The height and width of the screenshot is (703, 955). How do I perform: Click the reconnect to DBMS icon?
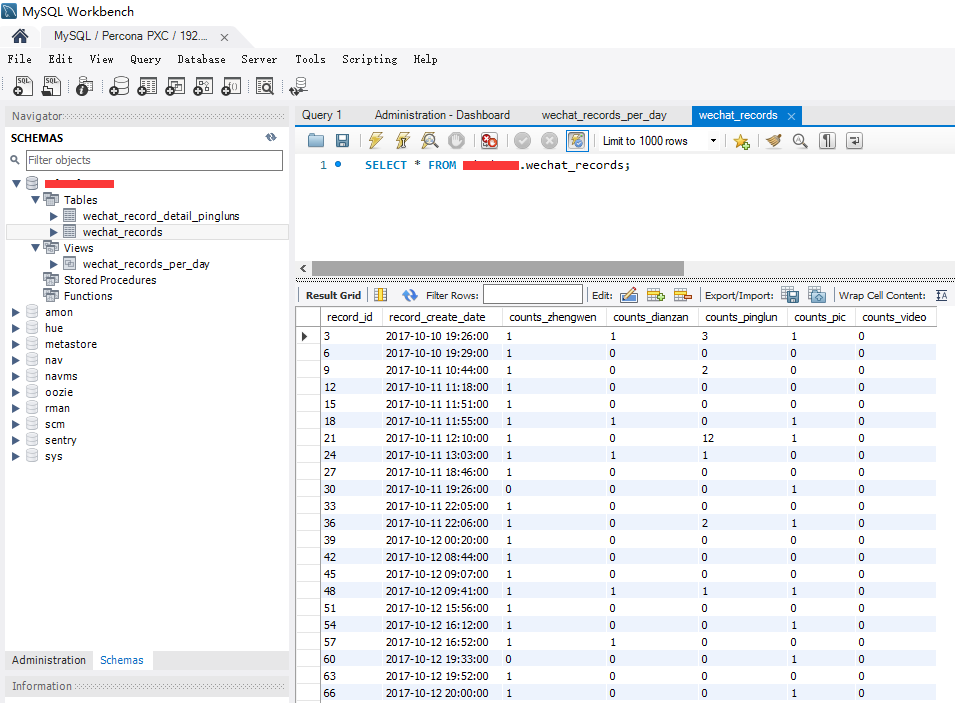296,87
